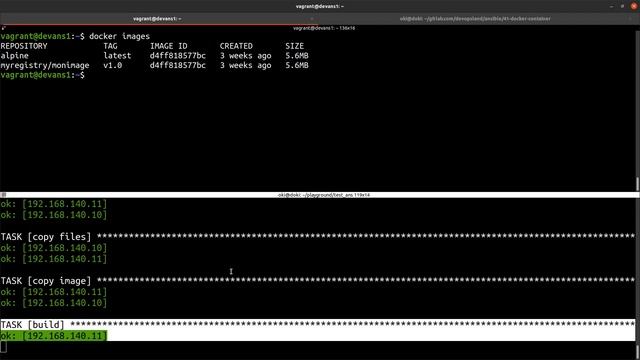Click the 'IMAGE ID' column header

coord(169,46)
